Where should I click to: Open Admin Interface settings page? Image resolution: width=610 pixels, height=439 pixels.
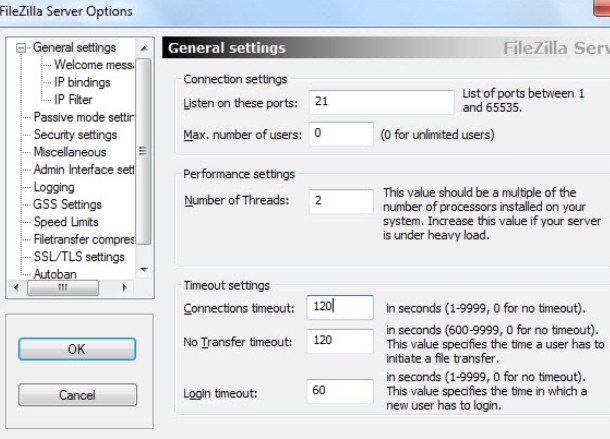(84, 170)
